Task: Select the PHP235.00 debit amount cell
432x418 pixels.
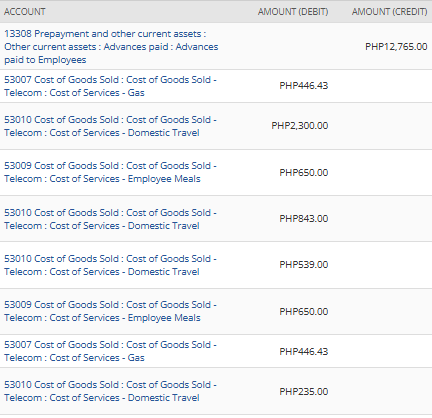Action: pyautogui.click(x=304, y=391)
